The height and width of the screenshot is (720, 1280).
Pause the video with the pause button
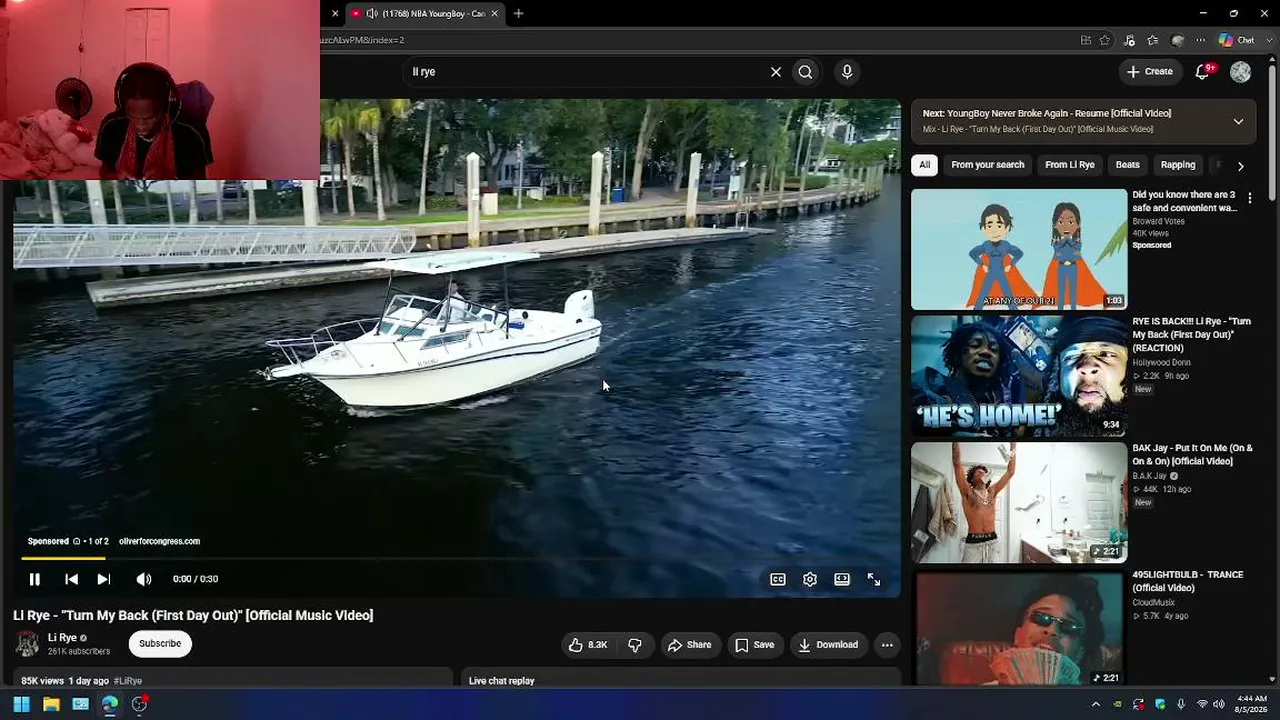pyautogui.click(x=34, y=579)
